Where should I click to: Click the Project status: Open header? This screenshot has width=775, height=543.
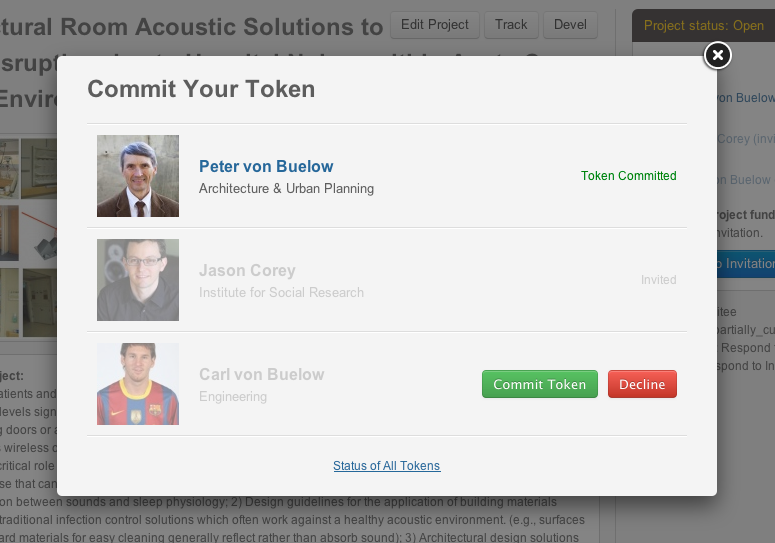[703, 26]
